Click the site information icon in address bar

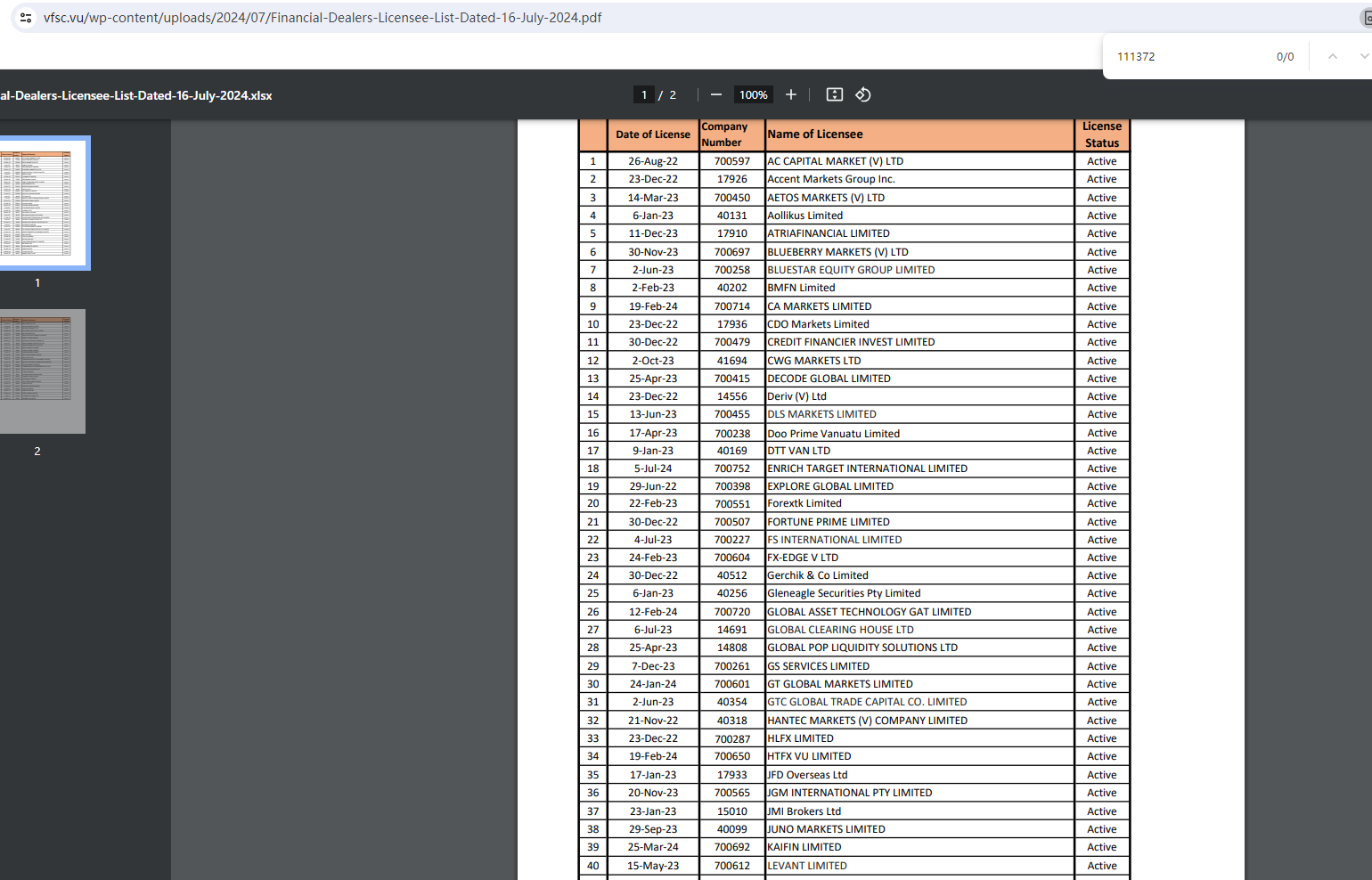[x=26, y=18]
